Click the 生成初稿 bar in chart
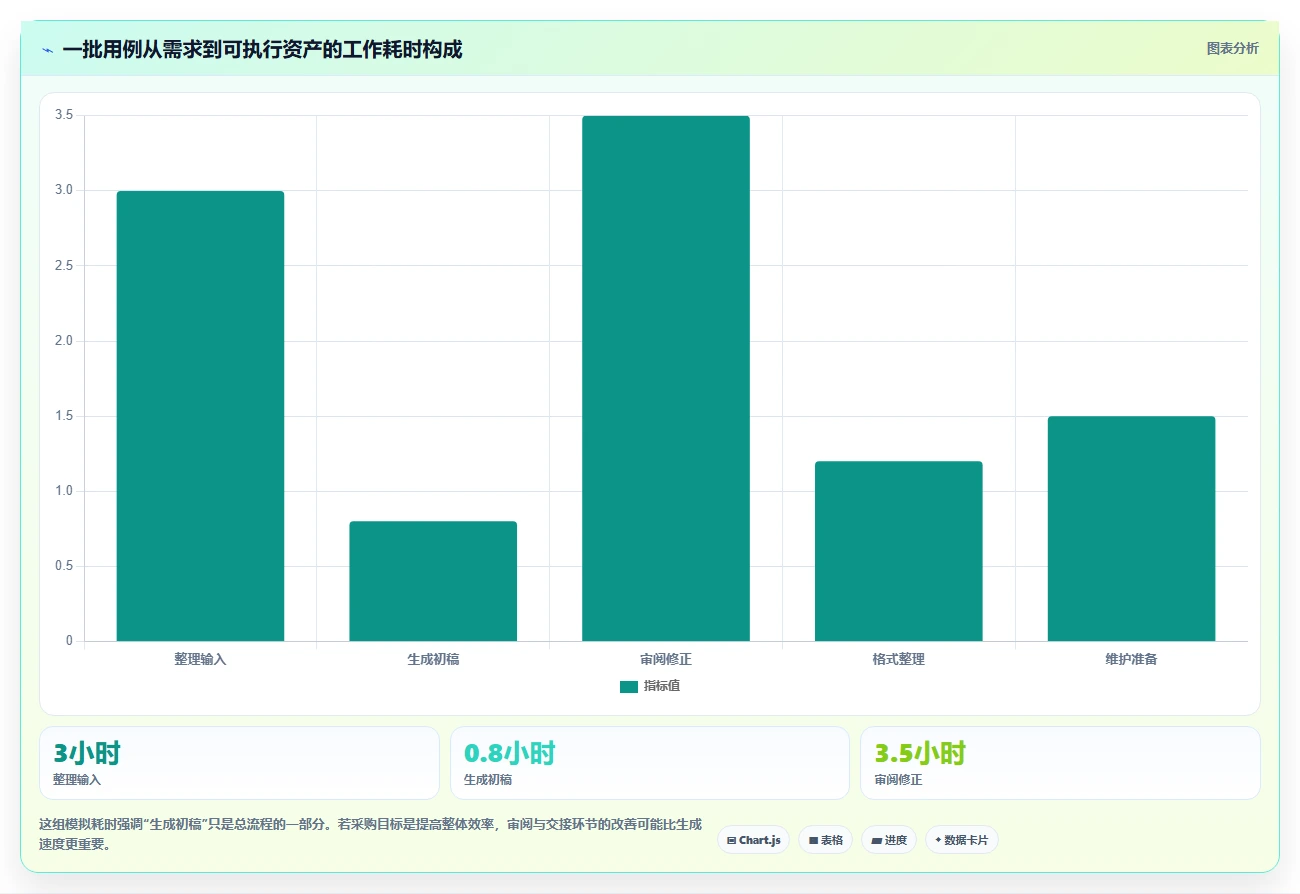1300x894 pixels. click(x=433, y=581)
